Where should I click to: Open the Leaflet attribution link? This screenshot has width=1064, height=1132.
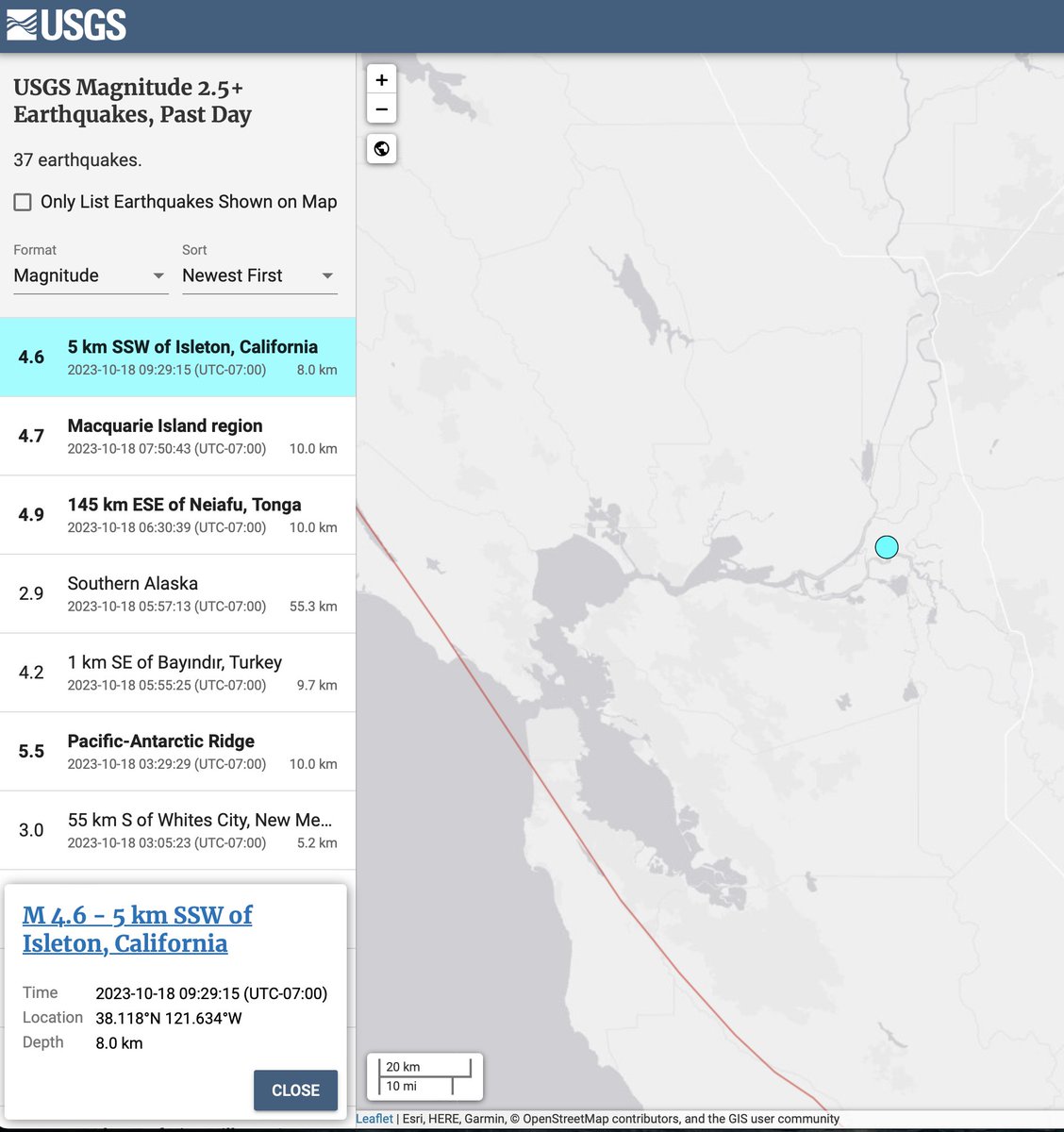[x=374, y=1119]
